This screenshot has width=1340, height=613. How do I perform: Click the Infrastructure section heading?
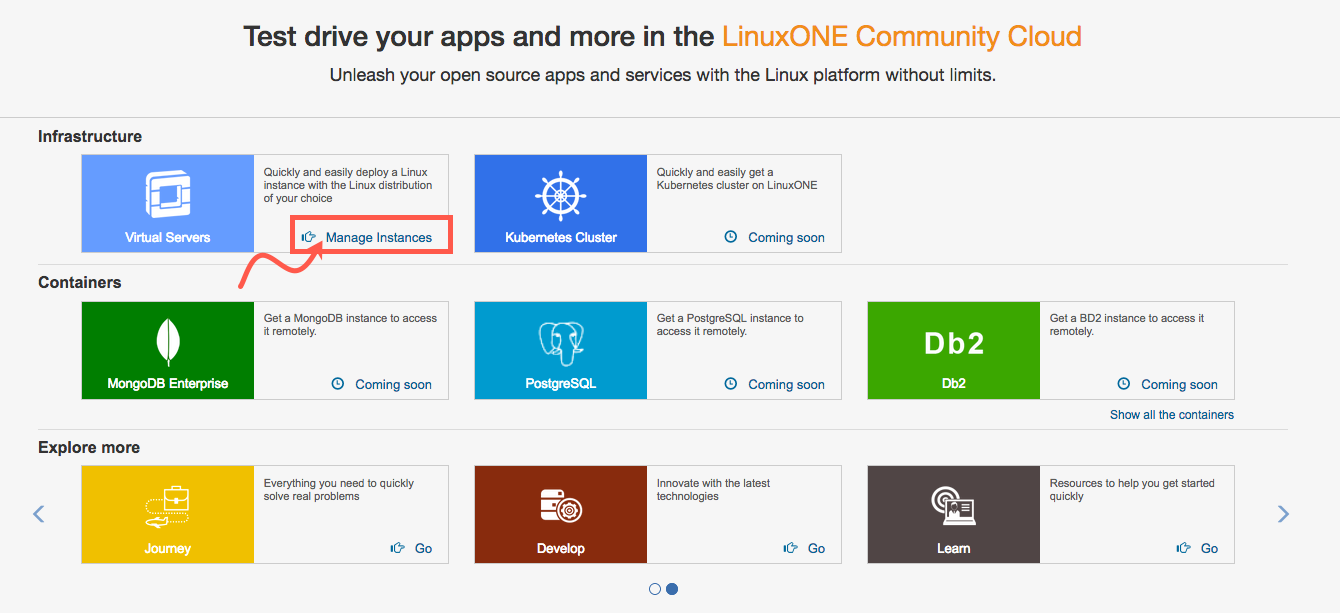[90, 136]
